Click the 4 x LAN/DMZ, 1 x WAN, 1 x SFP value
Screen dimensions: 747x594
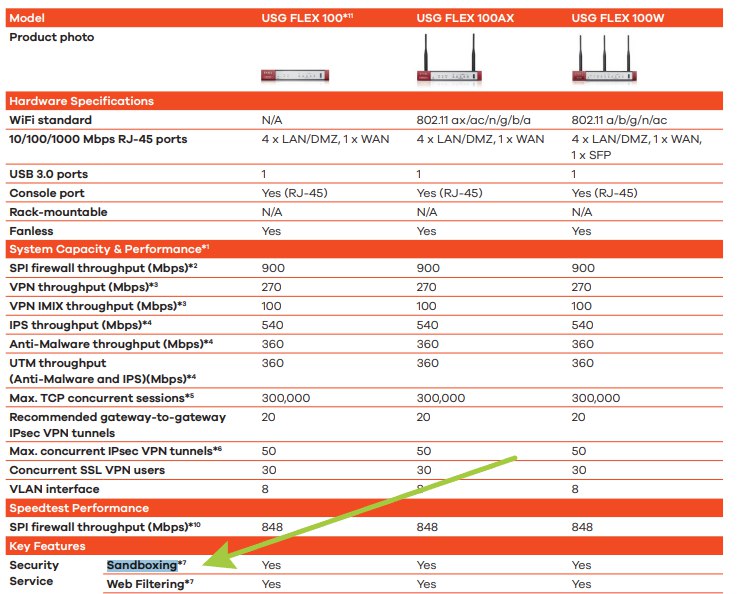[x=636, y=147]
